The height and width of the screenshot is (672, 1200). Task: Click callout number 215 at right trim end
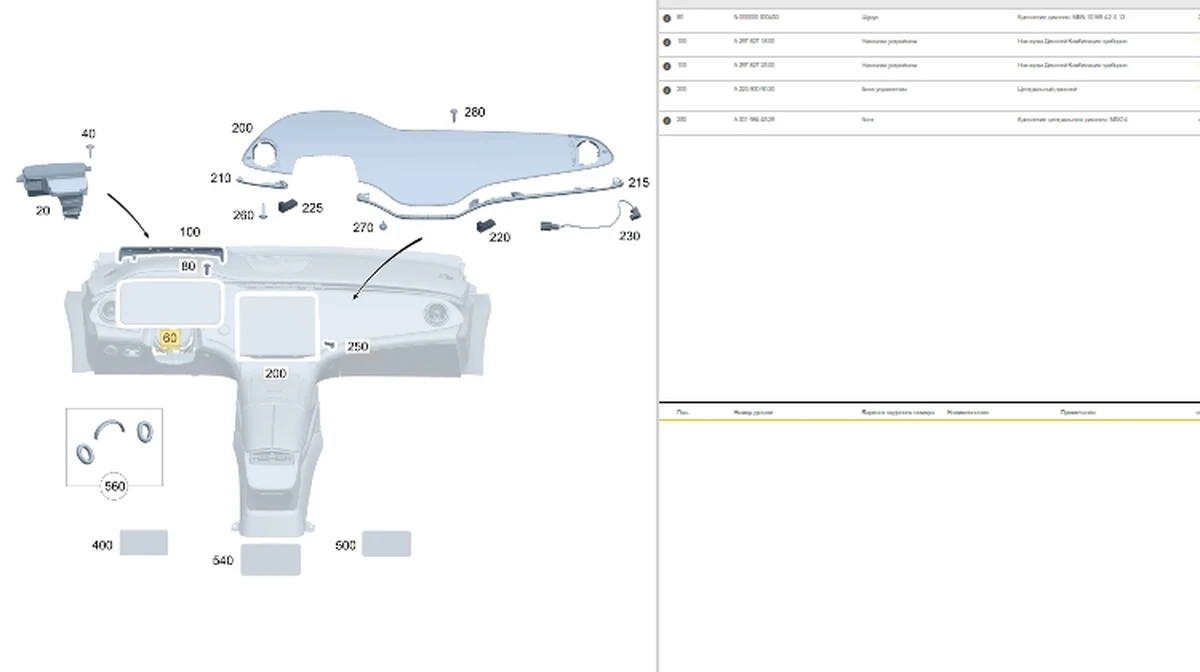click(638, 183)
